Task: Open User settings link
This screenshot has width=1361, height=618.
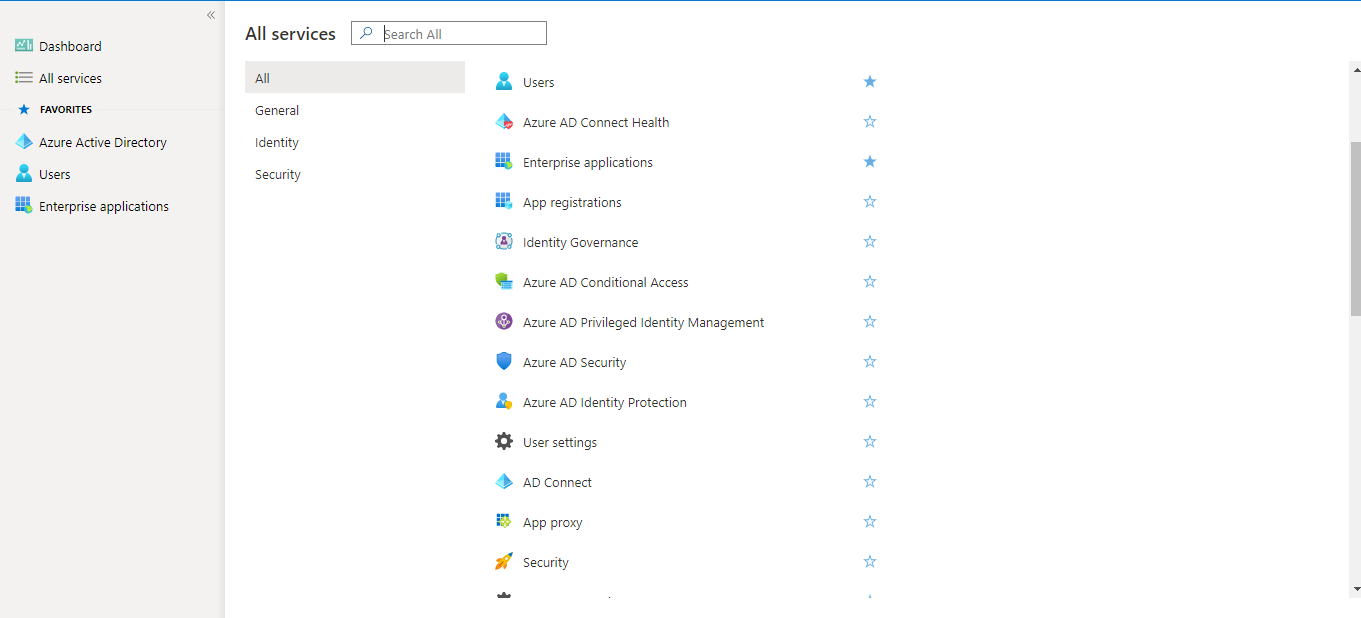Action: (x=560, y=442)
